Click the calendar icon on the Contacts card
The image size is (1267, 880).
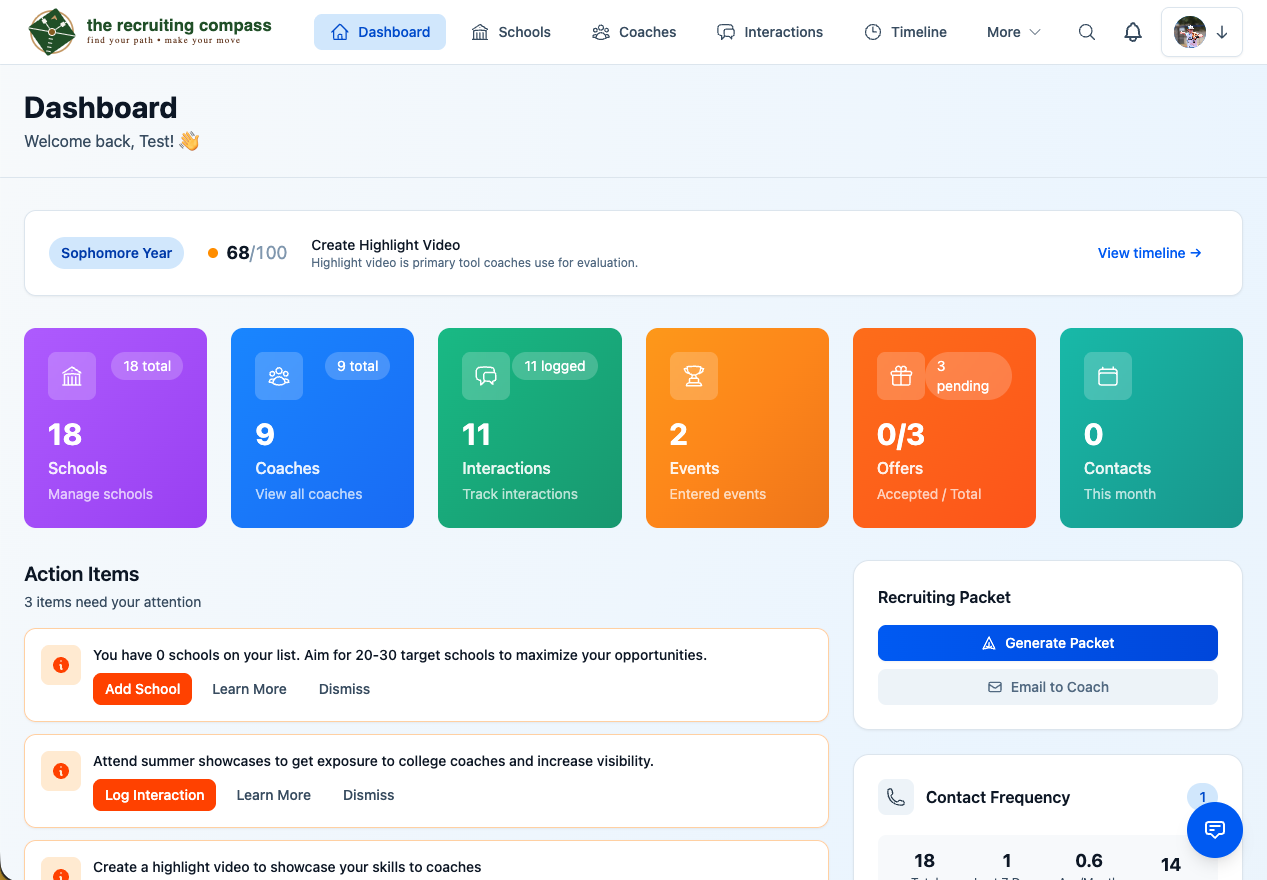(1107, 376)
